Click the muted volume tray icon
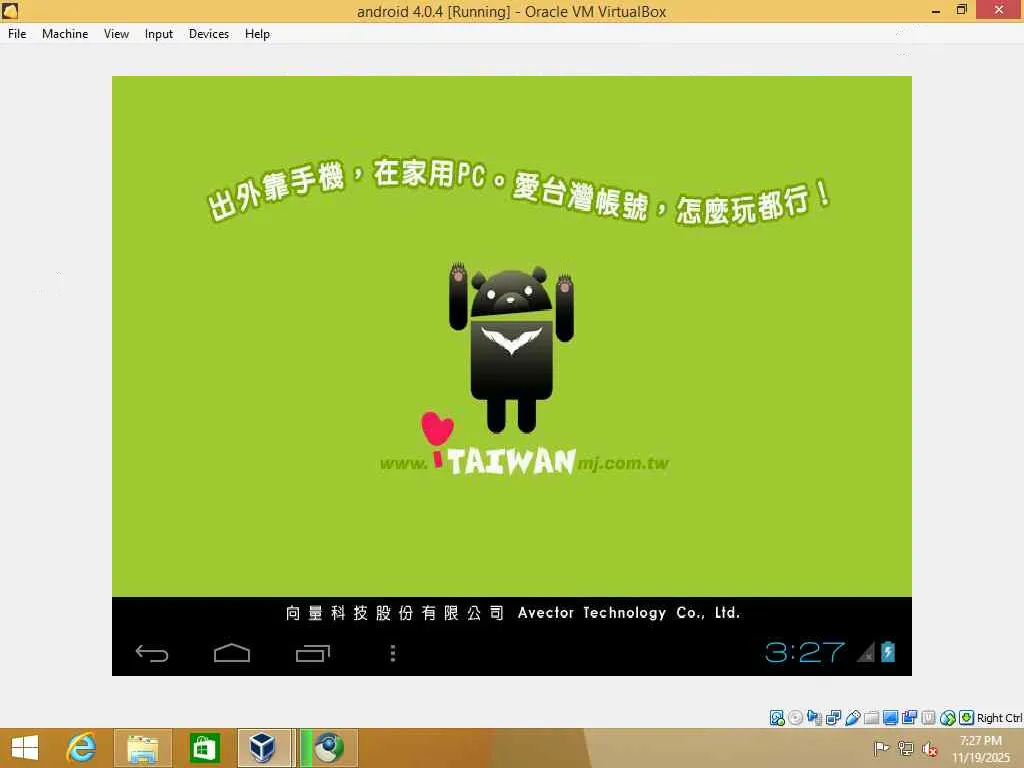Screen dimensions: 1024x768 coord(929,749)
